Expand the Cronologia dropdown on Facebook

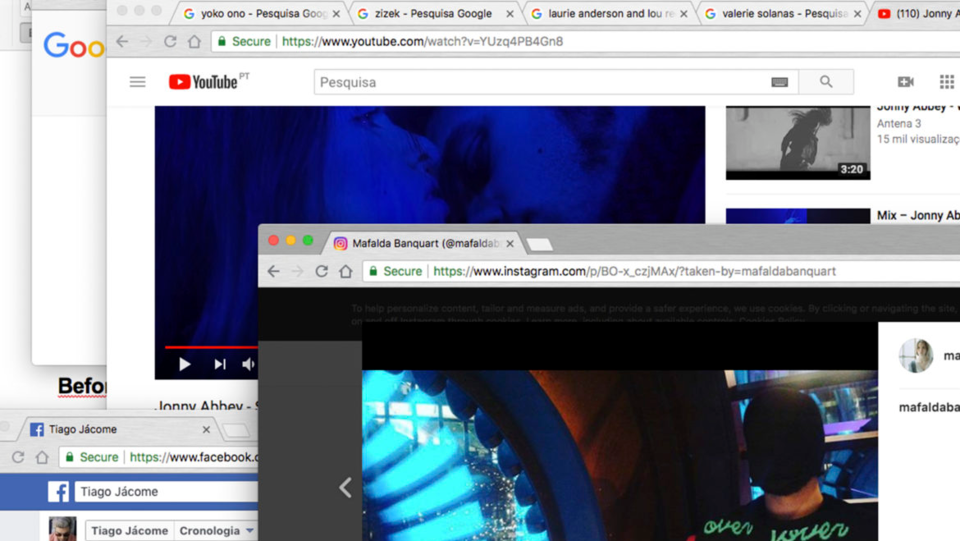coord(250,531)
